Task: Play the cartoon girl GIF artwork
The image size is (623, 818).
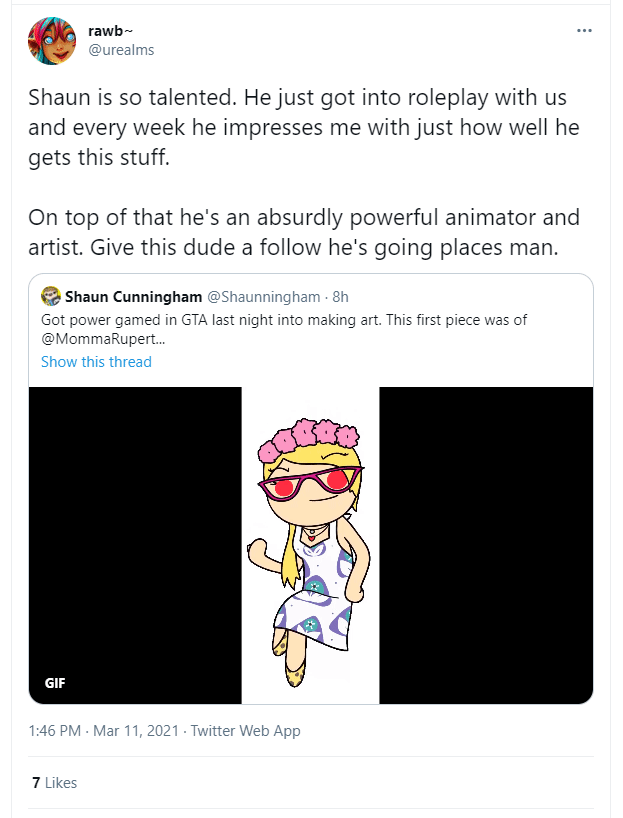Action: tap(310, 546)
